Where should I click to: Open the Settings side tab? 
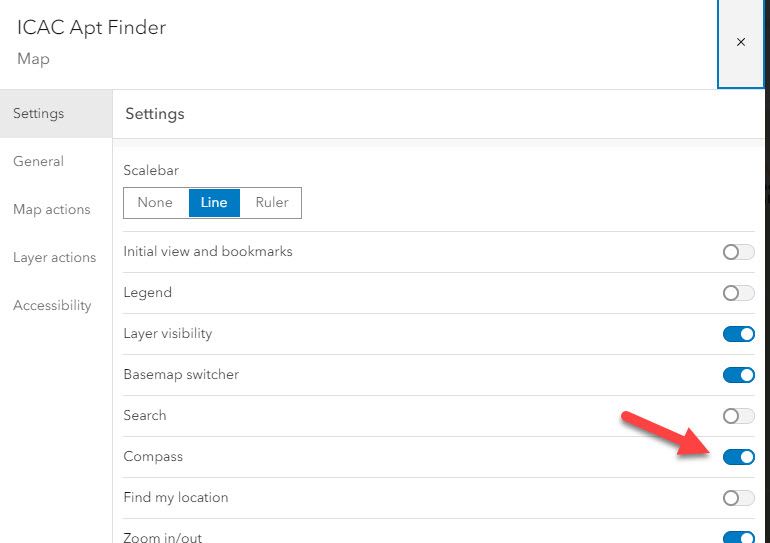(39, 113)
